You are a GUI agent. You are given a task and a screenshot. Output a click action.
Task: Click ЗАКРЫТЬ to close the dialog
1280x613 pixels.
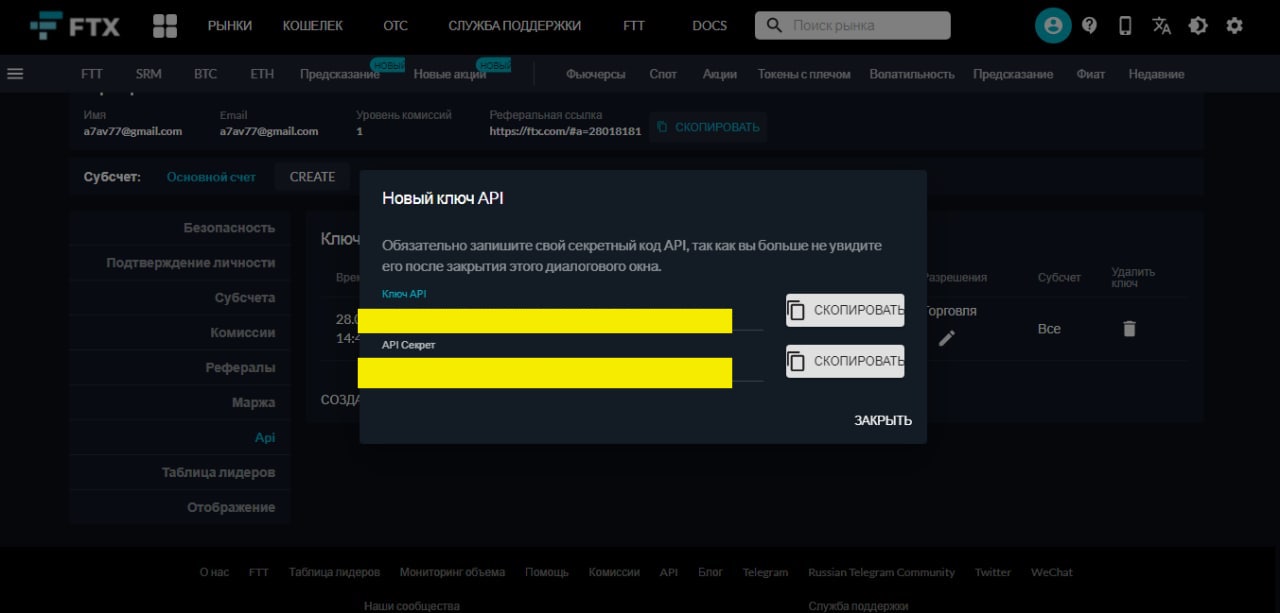point(881,420)
